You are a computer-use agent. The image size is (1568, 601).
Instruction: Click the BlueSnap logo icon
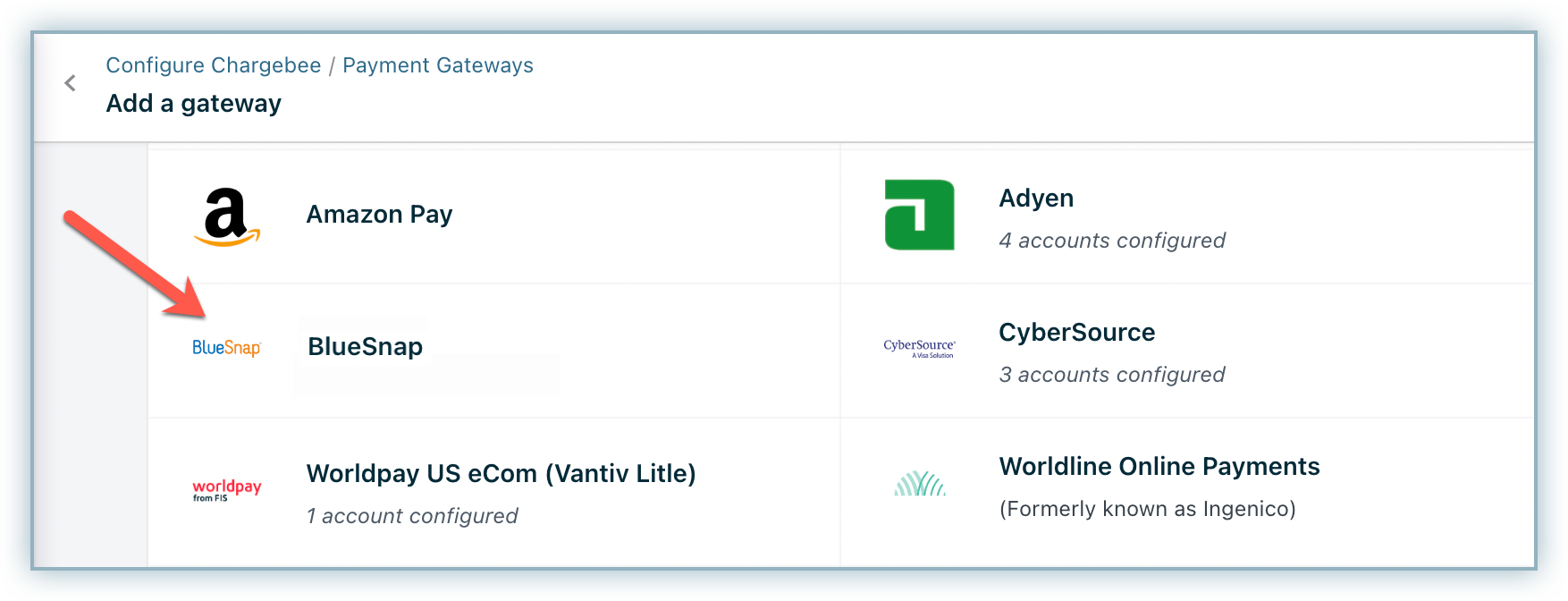point(227,348)
